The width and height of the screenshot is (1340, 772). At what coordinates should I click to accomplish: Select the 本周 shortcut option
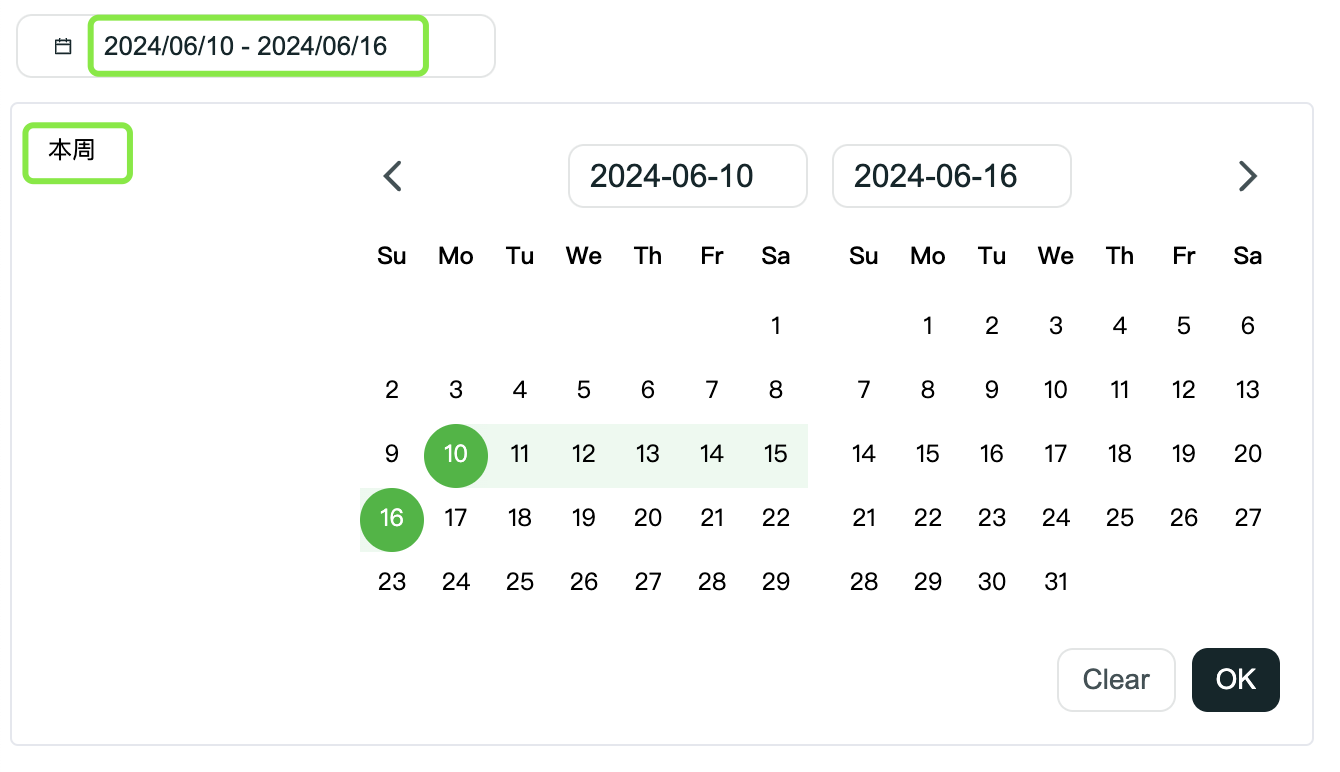pyautogui.click(x=76, y=152)
